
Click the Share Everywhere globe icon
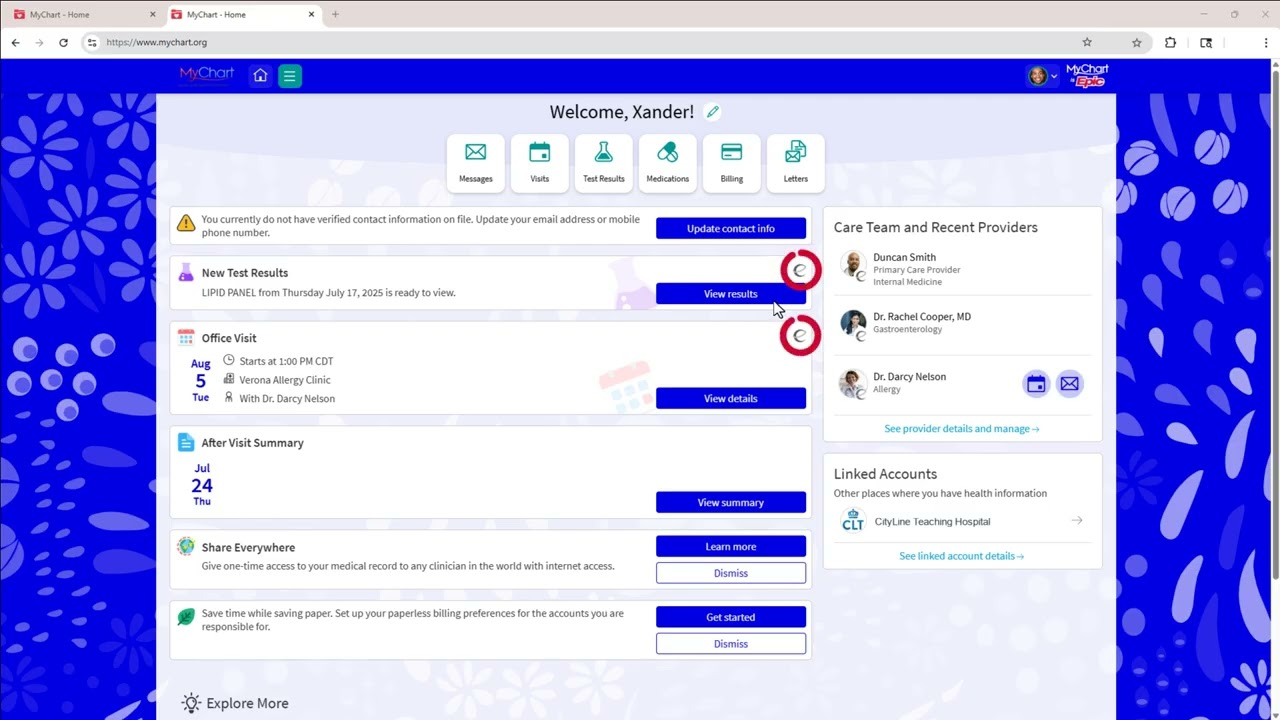tap(186, 547)
